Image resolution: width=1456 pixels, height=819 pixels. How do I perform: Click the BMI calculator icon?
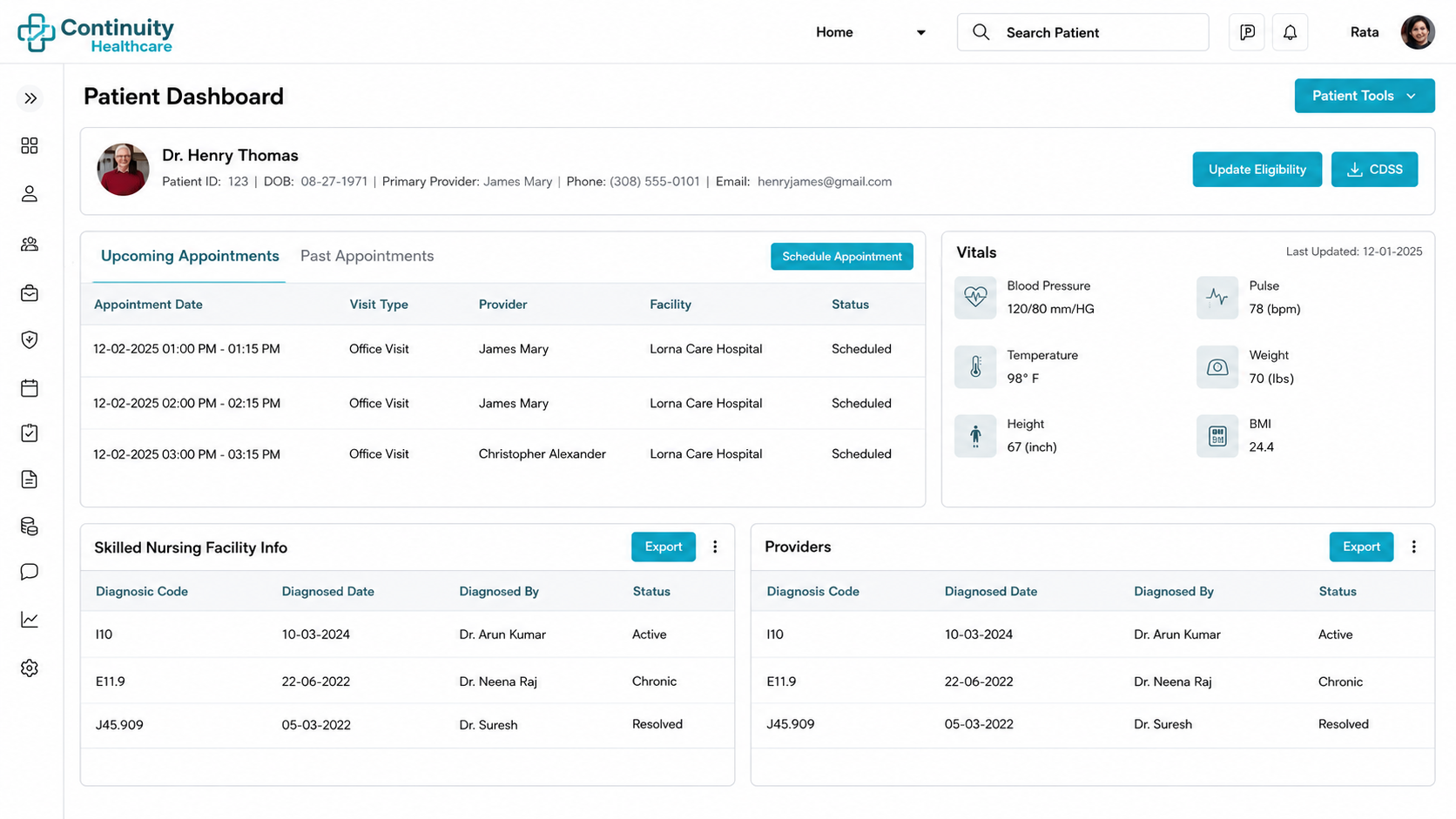[x=1217, y=436]
